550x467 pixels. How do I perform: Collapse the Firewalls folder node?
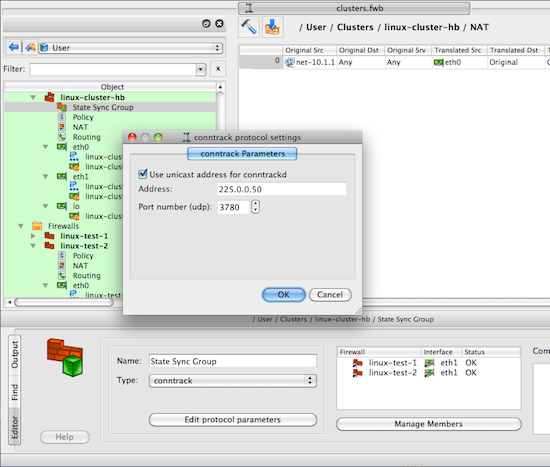point(21,226)
